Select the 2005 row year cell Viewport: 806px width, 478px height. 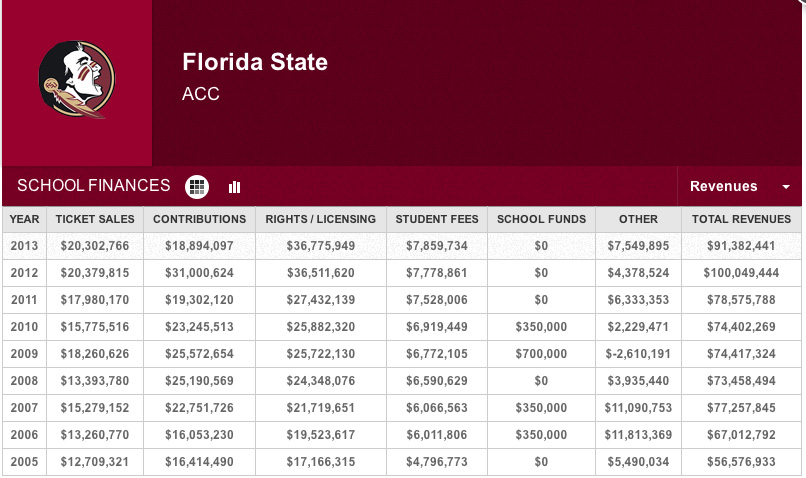pos(25,462)
